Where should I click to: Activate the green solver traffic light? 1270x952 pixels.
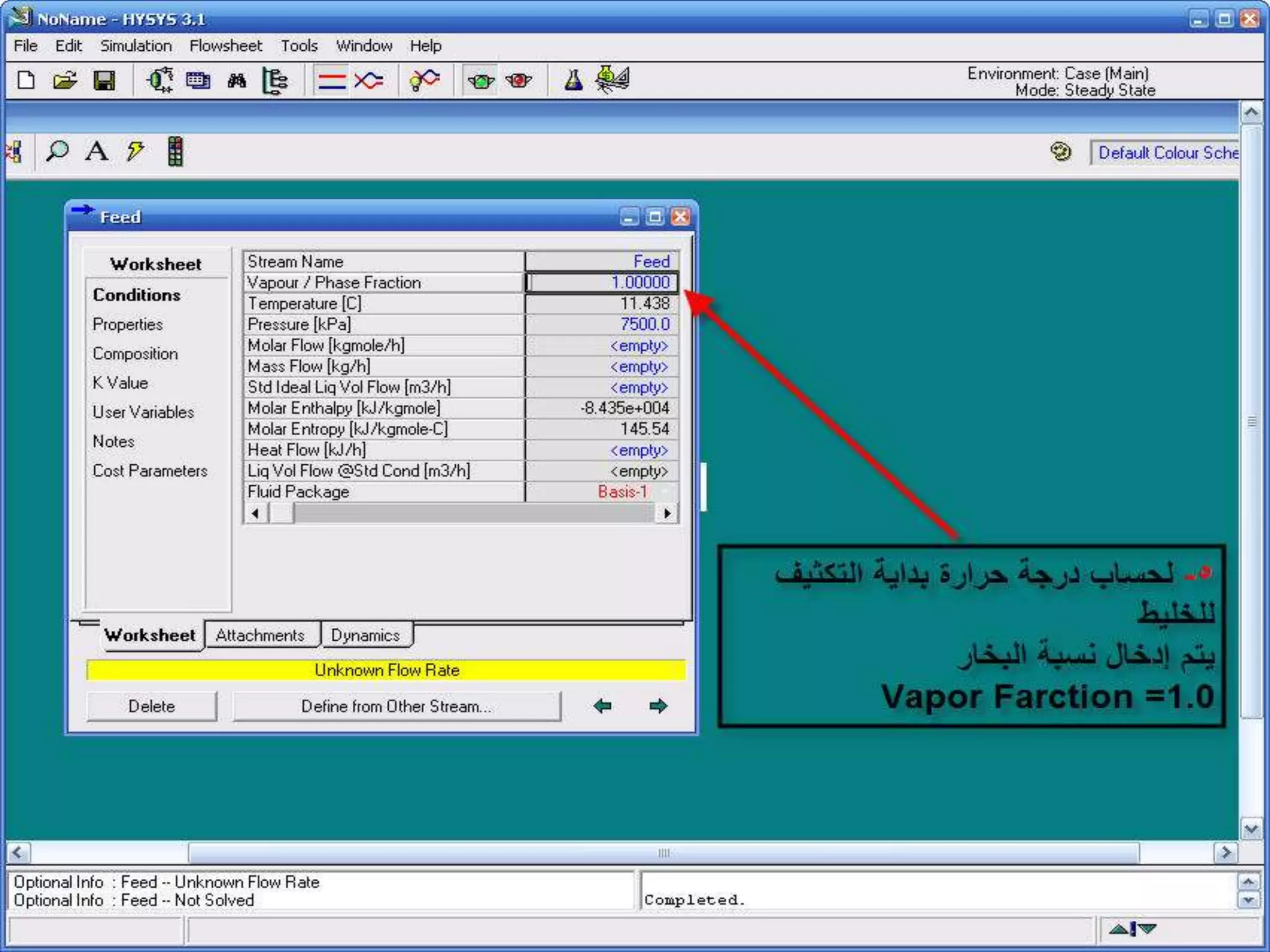coord(481,80)
